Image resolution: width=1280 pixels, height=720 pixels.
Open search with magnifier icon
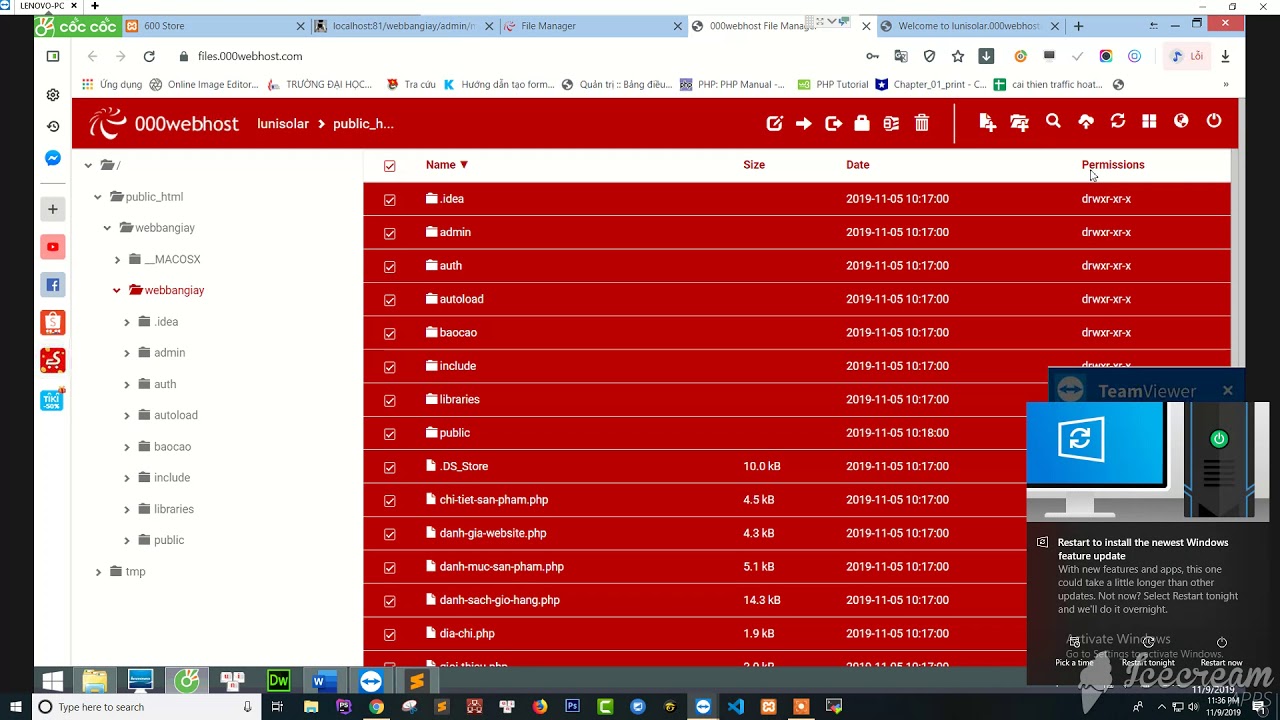click(x=1053, y=121)
